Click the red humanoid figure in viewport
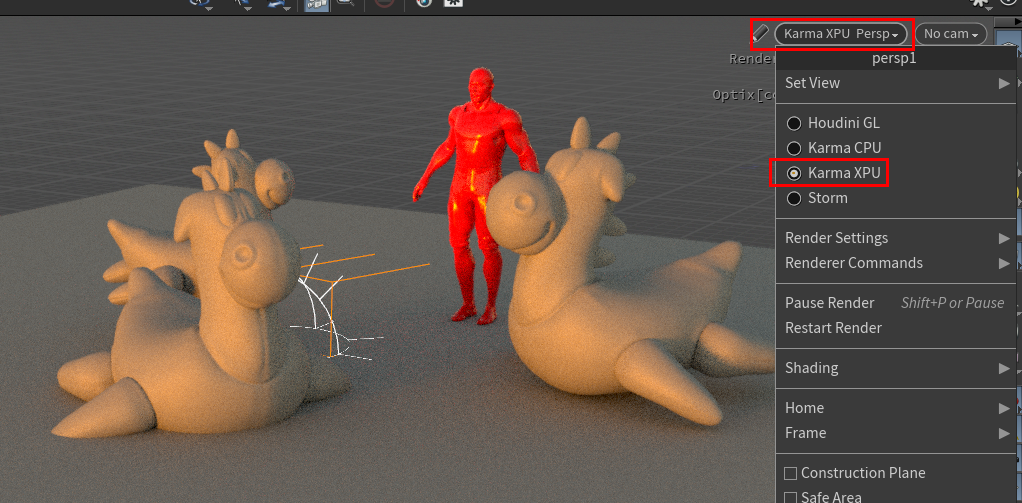 [478, 195]
